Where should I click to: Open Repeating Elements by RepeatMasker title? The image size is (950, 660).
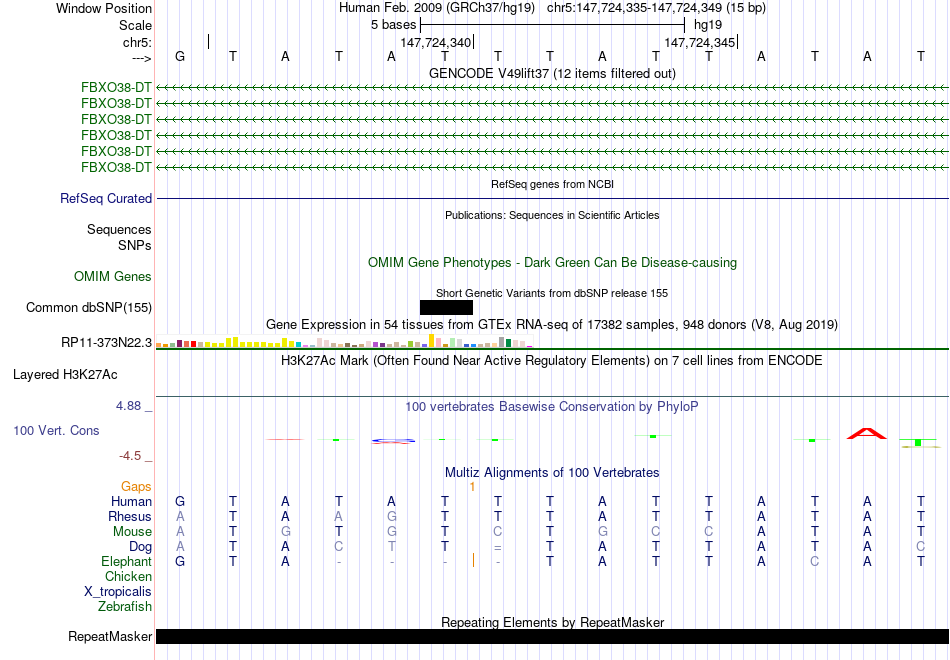tap(552, 622)
